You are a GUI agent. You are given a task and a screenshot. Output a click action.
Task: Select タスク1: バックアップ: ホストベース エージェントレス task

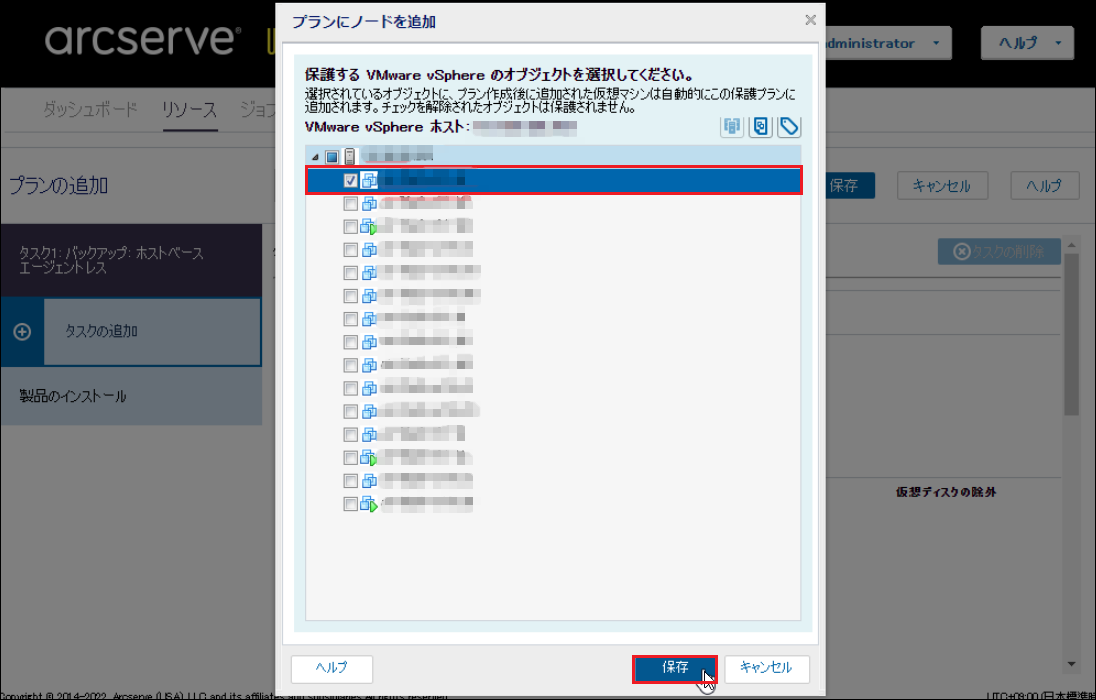click(131, 260)
